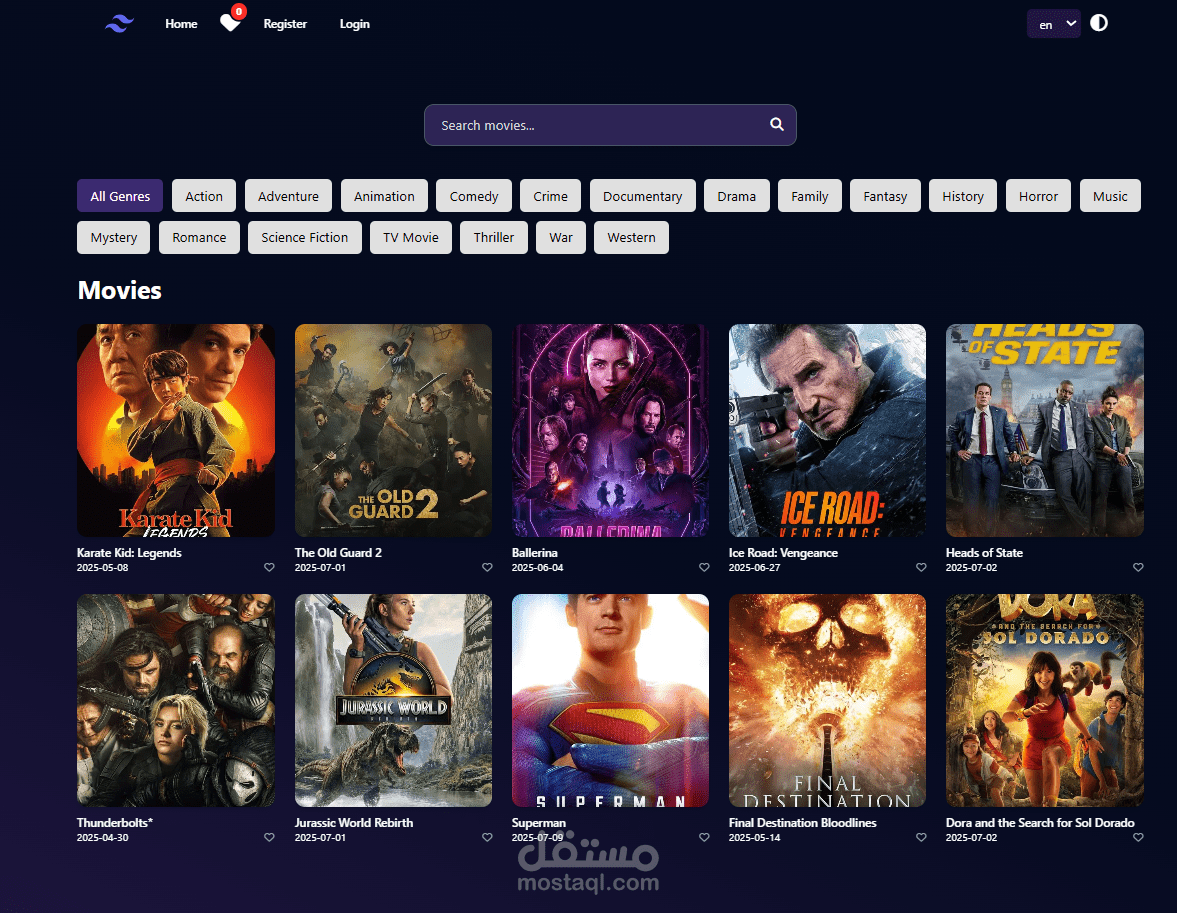
Task: Filter movies by Action genre
Action: point(204,196)
